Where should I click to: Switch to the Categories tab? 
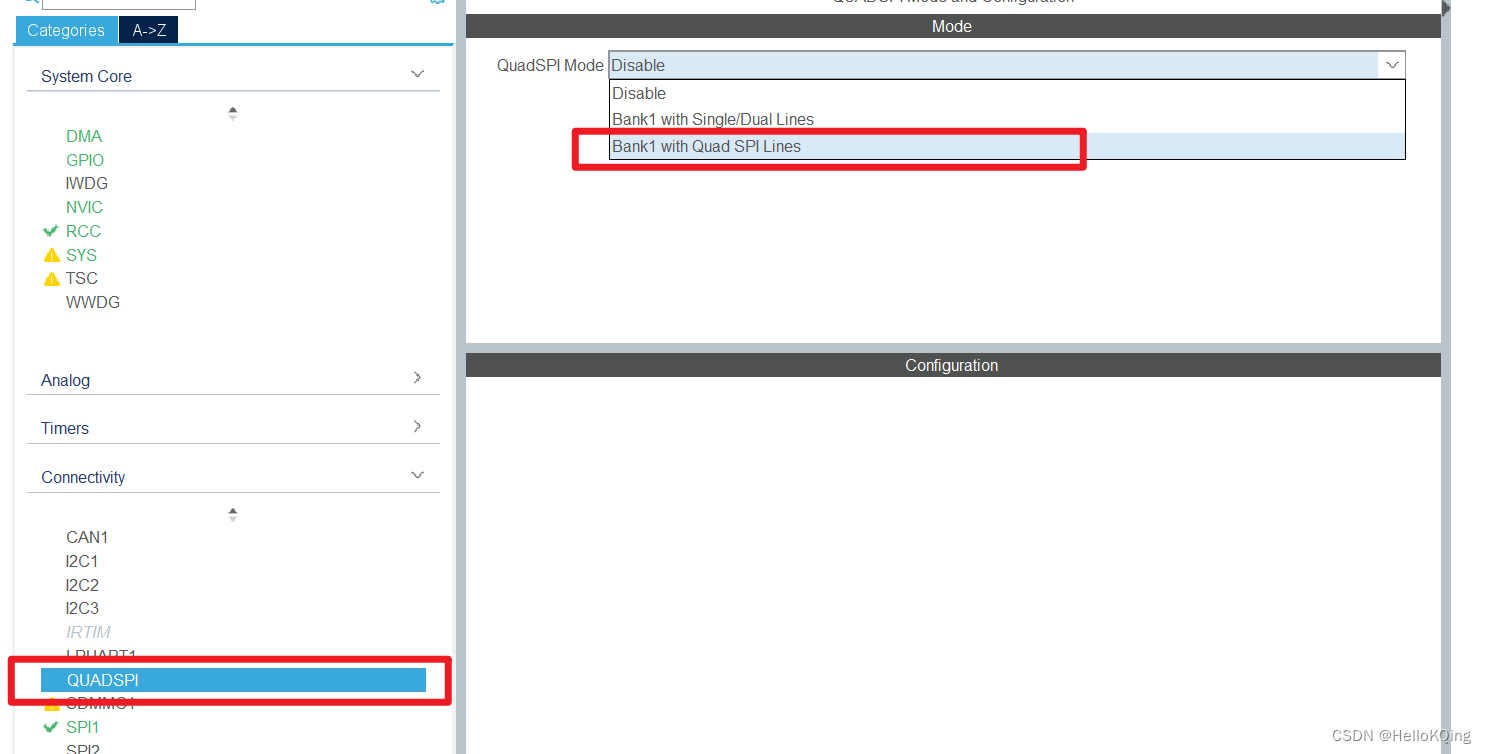tap(66, 30)
